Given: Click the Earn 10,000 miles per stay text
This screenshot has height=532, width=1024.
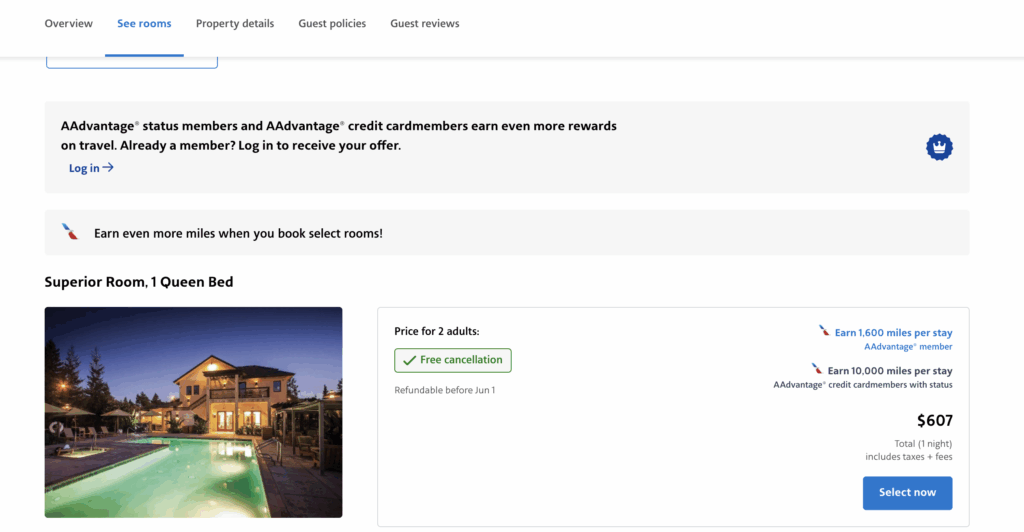Looking at the screenshot, I should point(889,371).
